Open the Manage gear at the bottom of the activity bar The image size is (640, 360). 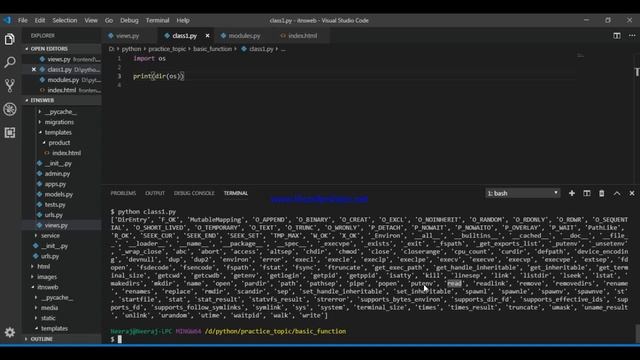coord(10,332)
